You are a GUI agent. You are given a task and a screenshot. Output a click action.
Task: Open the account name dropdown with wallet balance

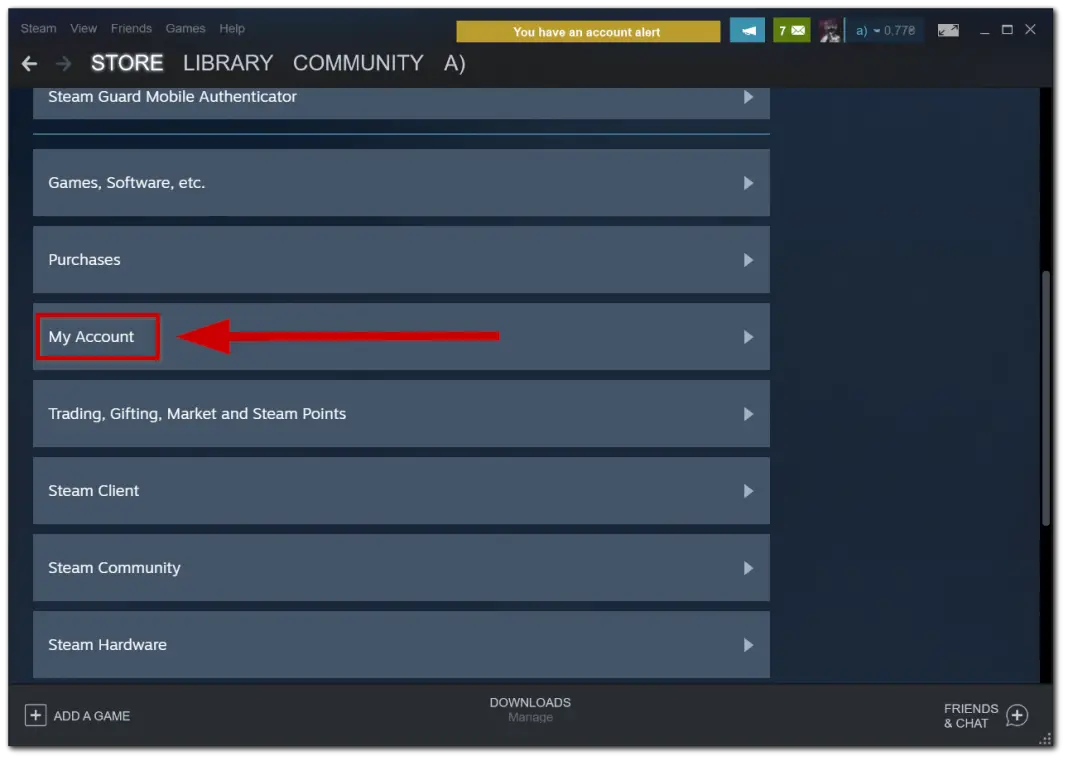pos(883,29)
